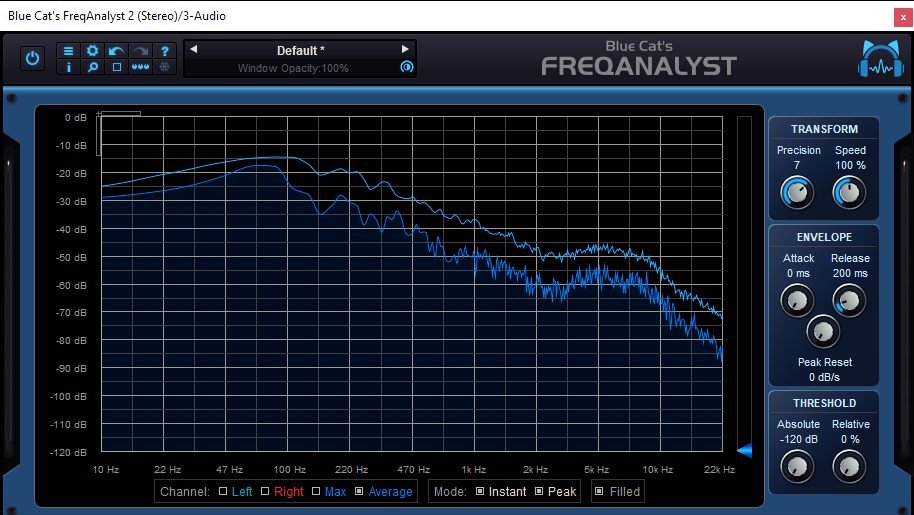Click the spectrum graph display area

412,284
